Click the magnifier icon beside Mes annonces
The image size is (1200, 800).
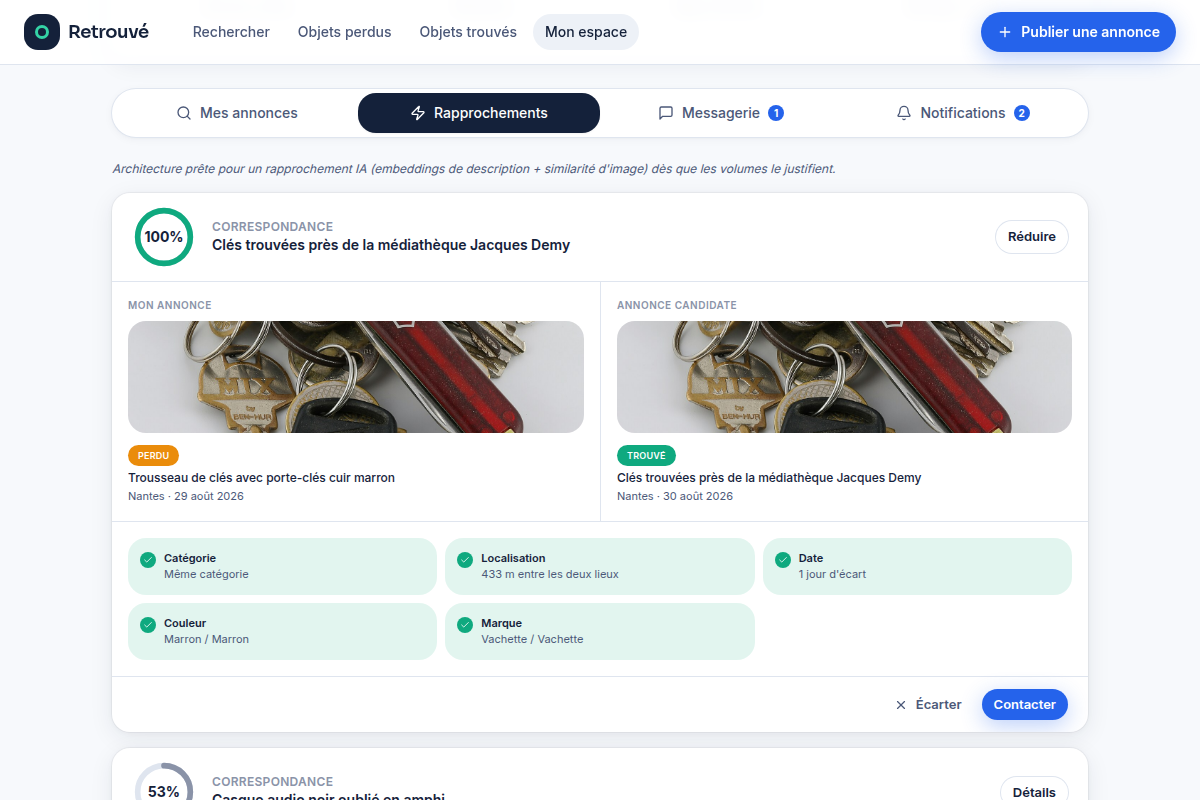(x=184, y=113)
